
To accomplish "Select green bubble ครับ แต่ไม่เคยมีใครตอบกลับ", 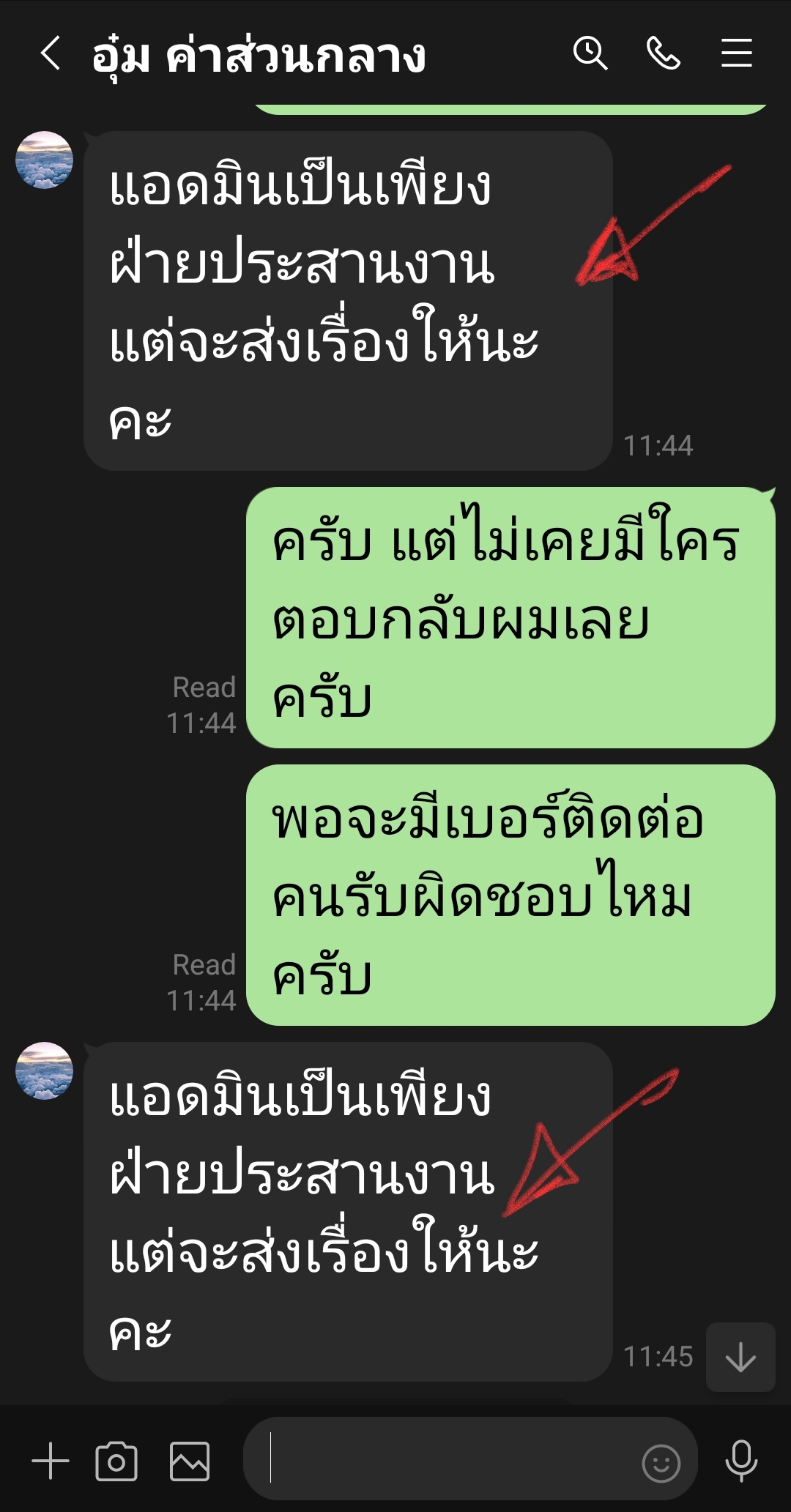I will pos(510,617).
